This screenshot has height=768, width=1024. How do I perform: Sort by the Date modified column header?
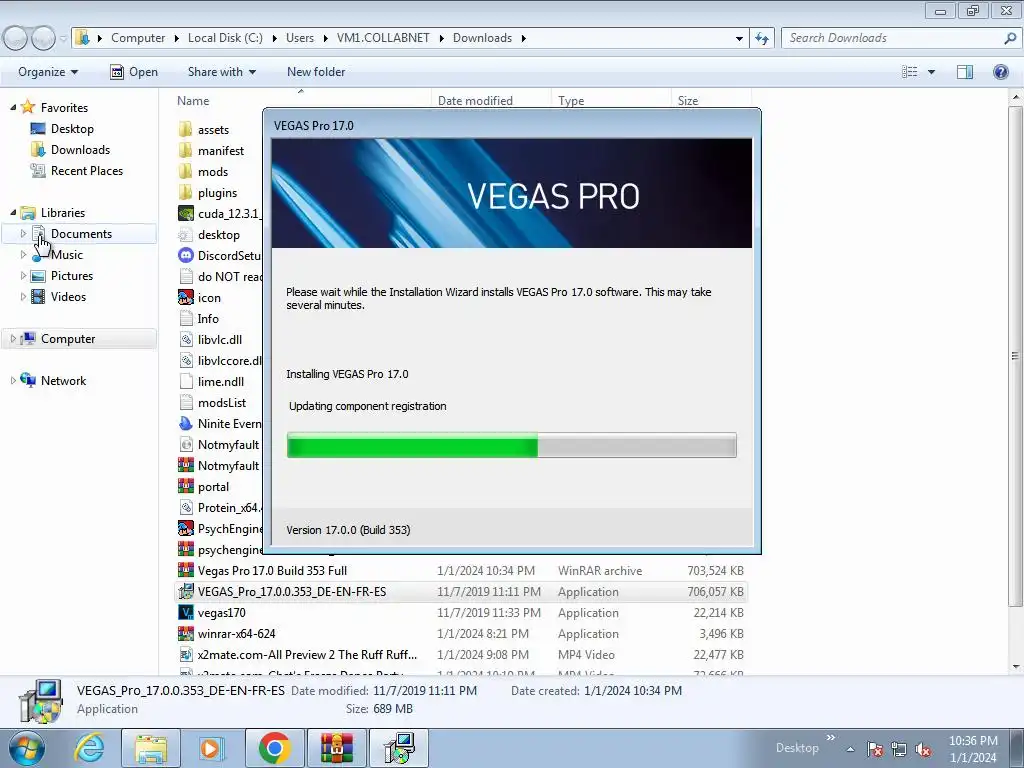(x=475, y=101)
